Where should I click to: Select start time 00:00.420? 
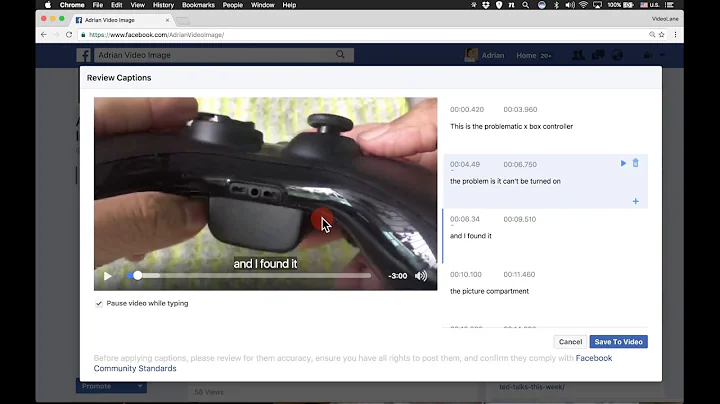point(467,109)
